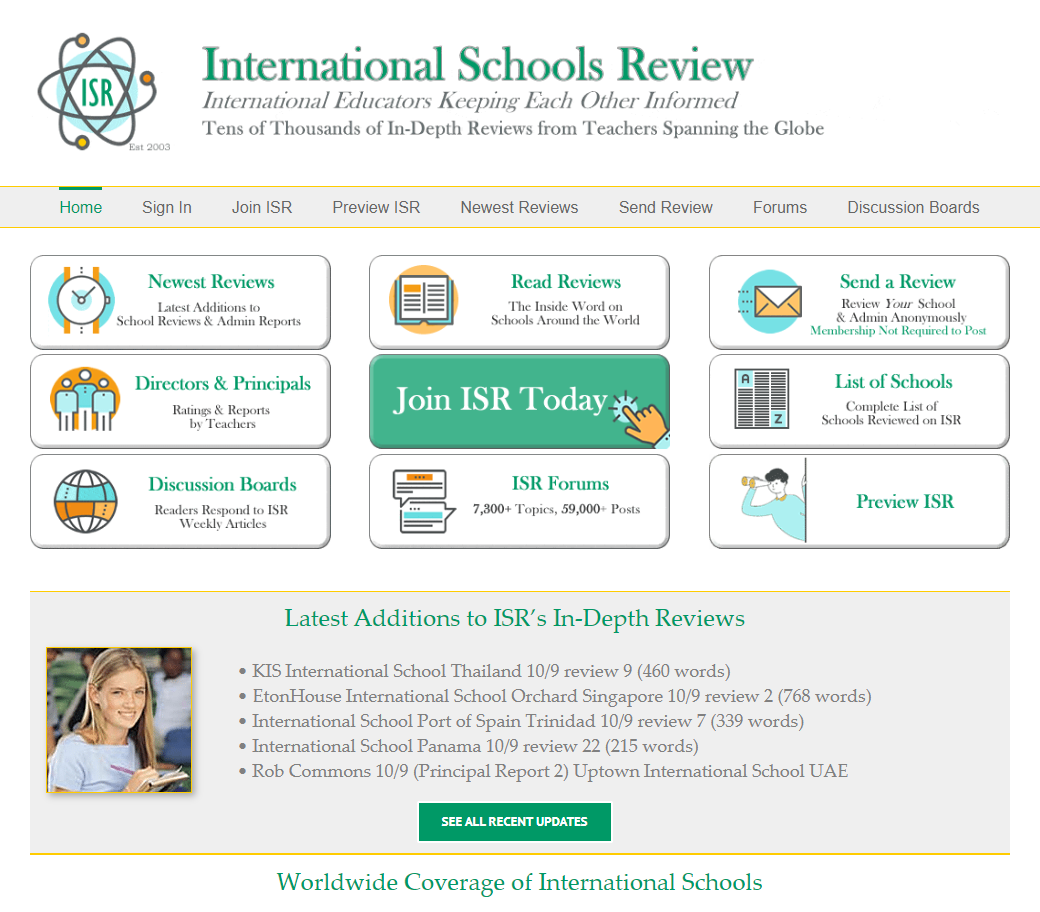The width and height of the screenshot is (1040, 912).
Task: Click SEE ALL RECENT UPDATES button
Action: 515,822
